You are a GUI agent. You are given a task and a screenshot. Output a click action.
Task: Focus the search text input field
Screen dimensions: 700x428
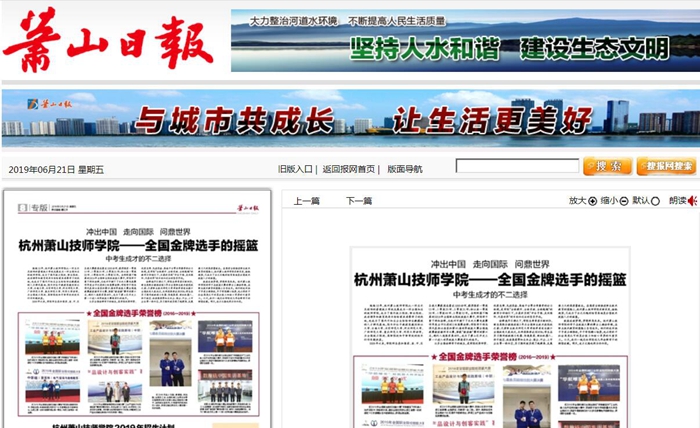pyautogui.click(x=517, y=166)
